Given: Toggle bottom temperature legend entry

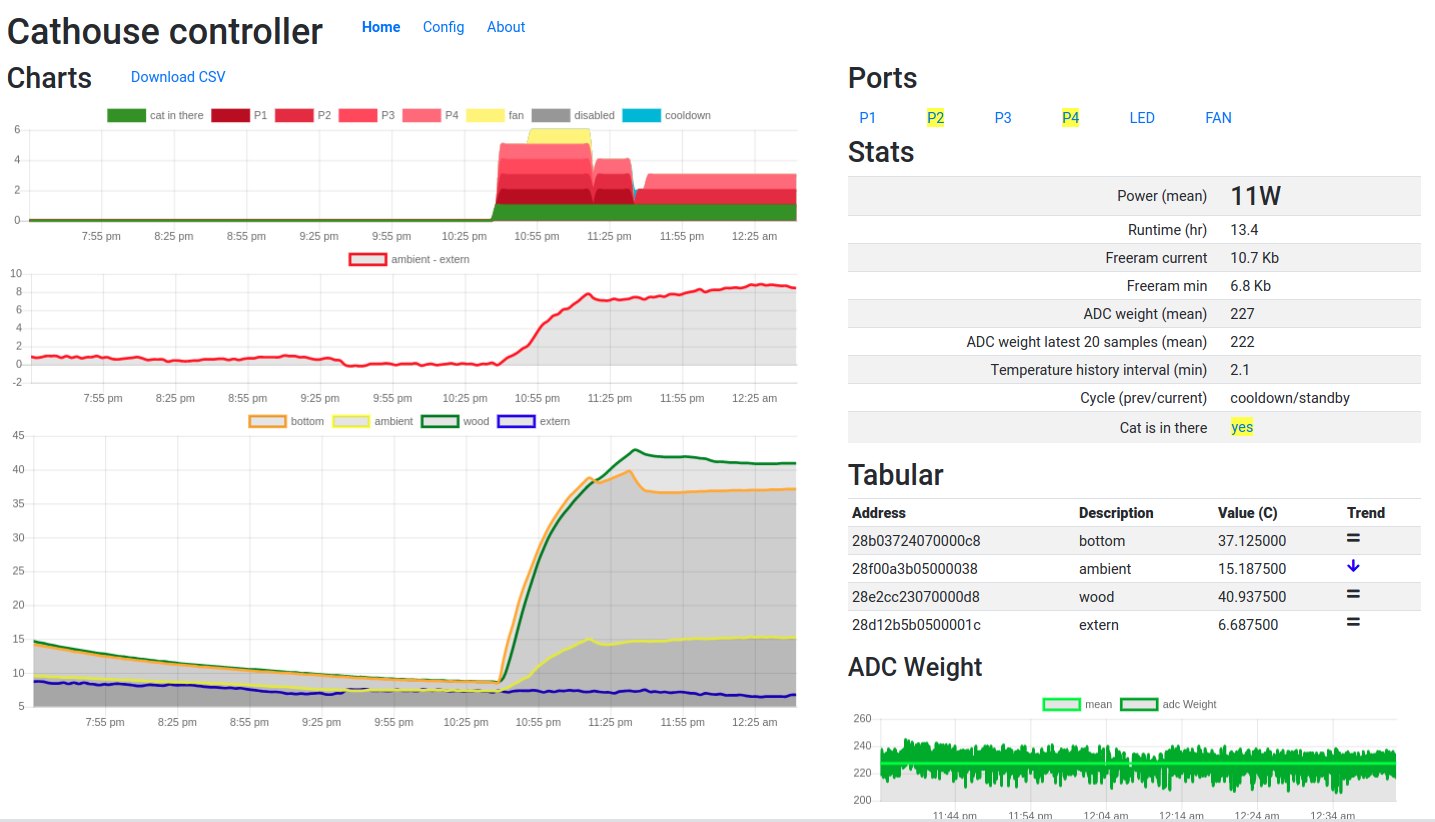Looking at the screenshot, I should click(x=286, y=422).
